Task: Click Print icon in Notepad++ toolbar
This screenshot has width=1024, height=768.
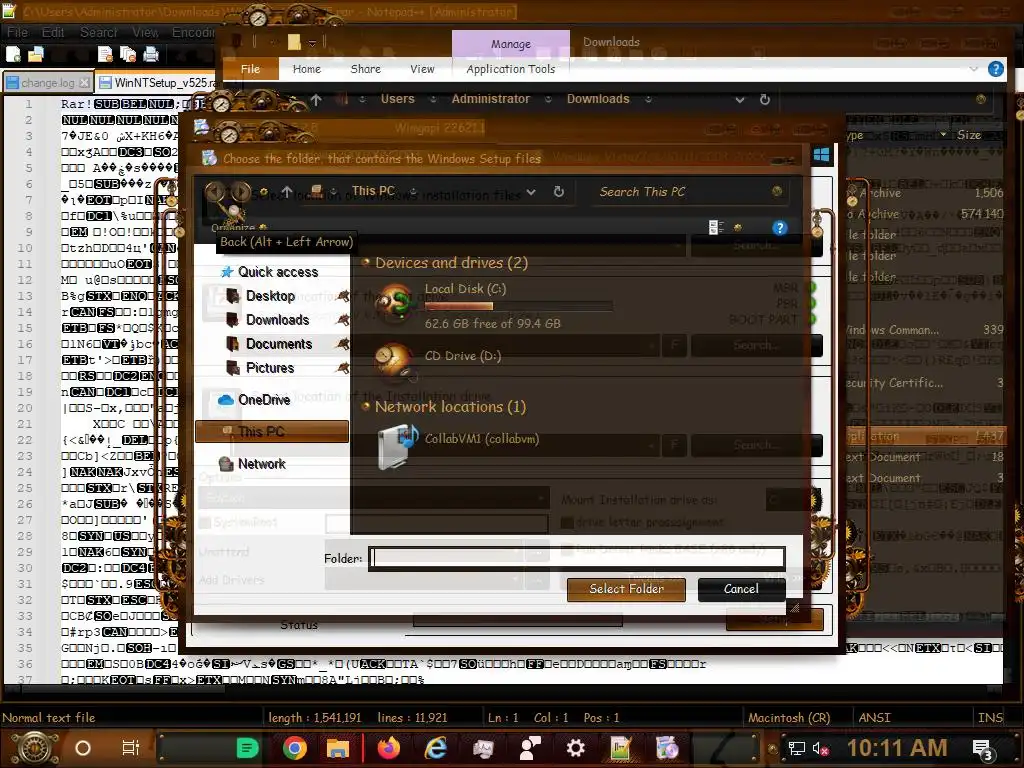Action: pyautogui.click(x=151, y=54)
